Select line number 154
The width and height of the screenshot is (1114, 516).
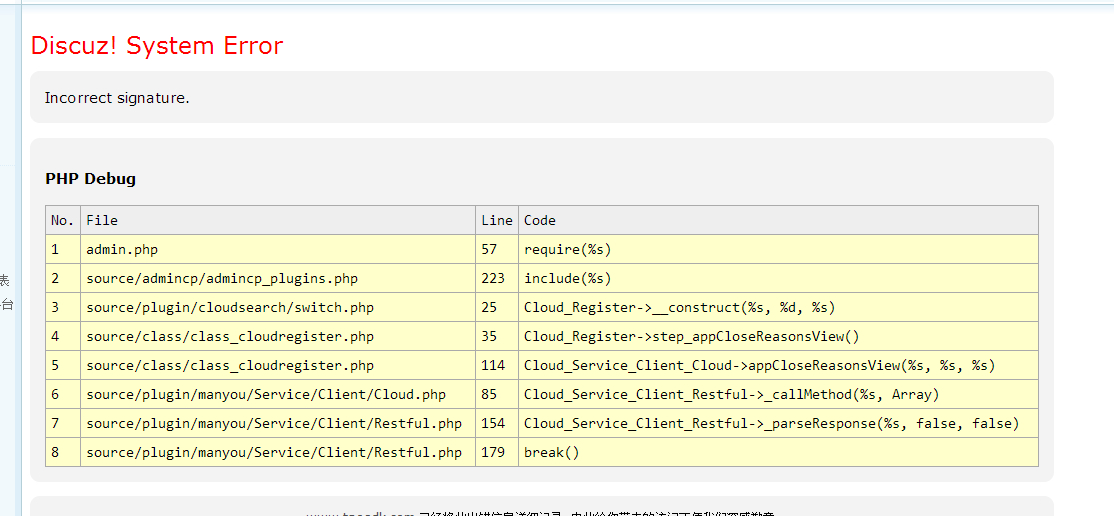(x=497, y=424)
